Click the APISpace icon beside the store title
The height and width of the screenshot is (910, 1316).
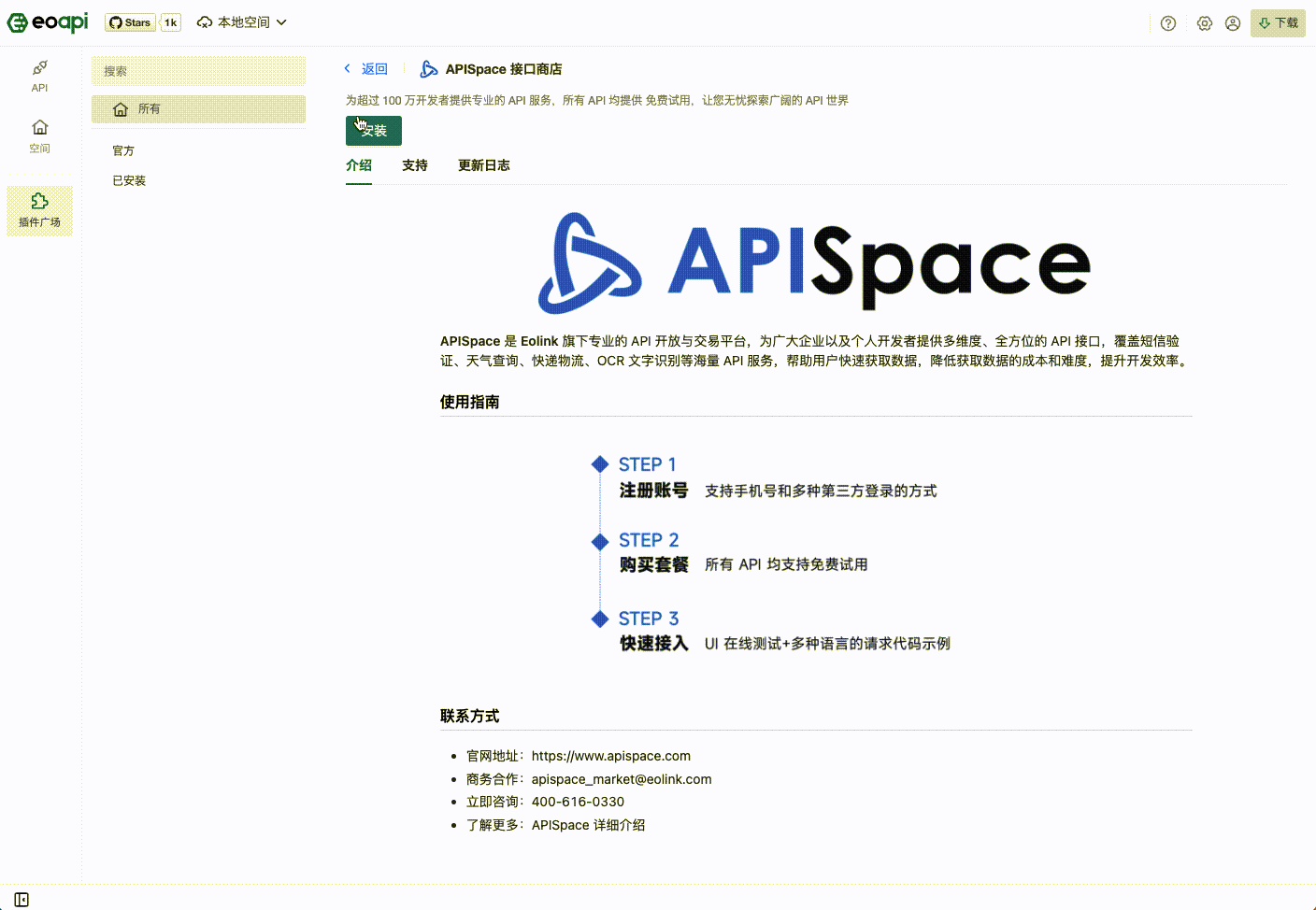click(x=428, y=68)
